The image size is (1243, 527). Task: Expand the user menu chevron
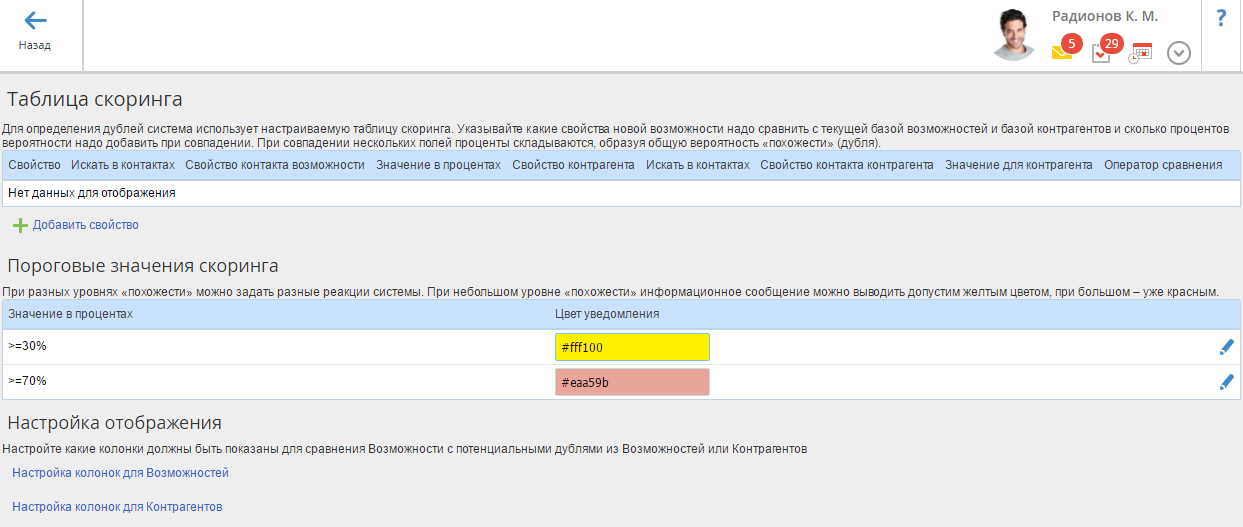tap(1179, 53)
